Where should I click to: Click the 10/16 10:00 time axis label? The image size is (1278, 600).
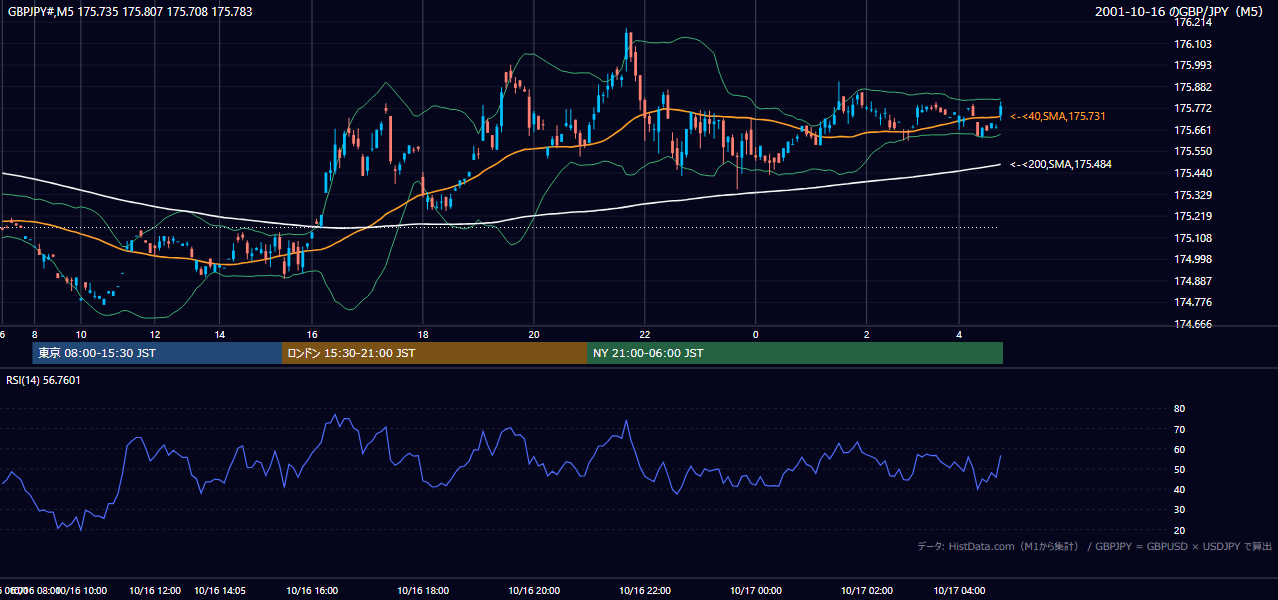coord(82,591)
